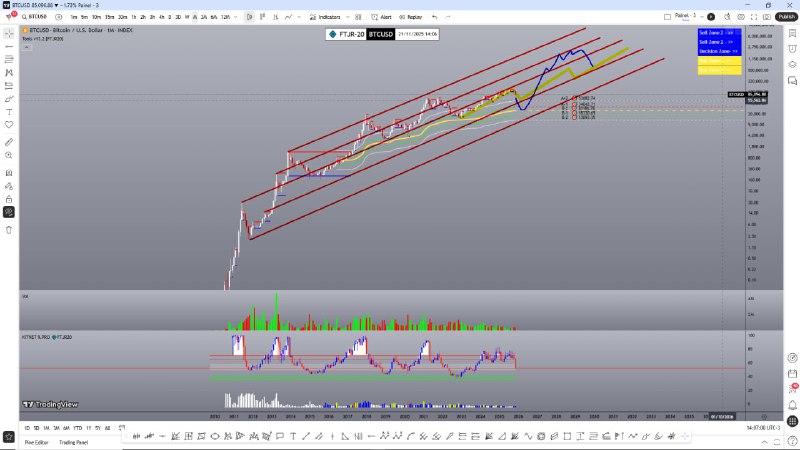The width and height of the screenshot is (800, 450).
Task: Set date range to YTD
Action: point(76,427)
